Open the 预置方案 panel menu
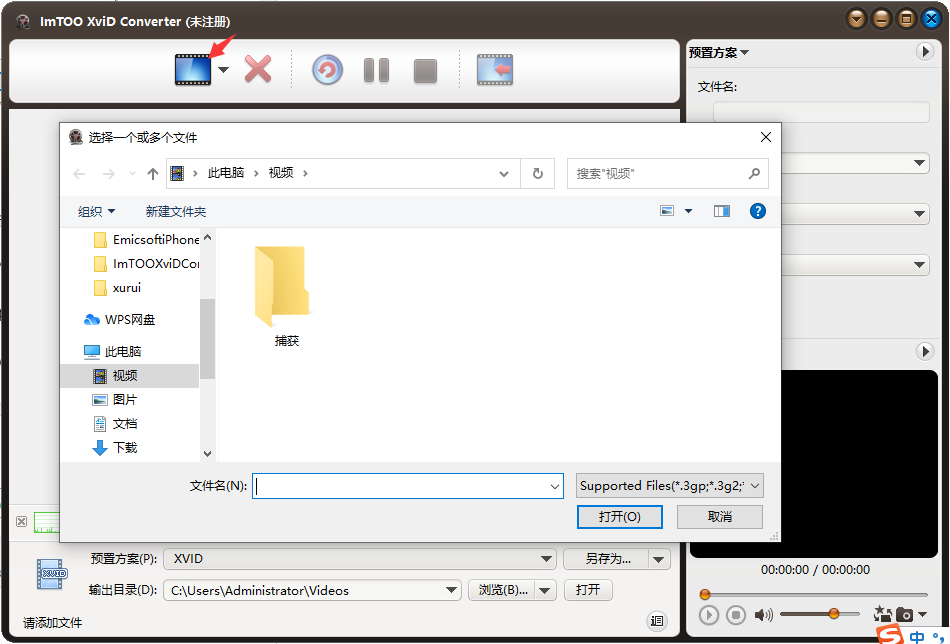Screen dimensions: 950x644 (x=719, y=53)
